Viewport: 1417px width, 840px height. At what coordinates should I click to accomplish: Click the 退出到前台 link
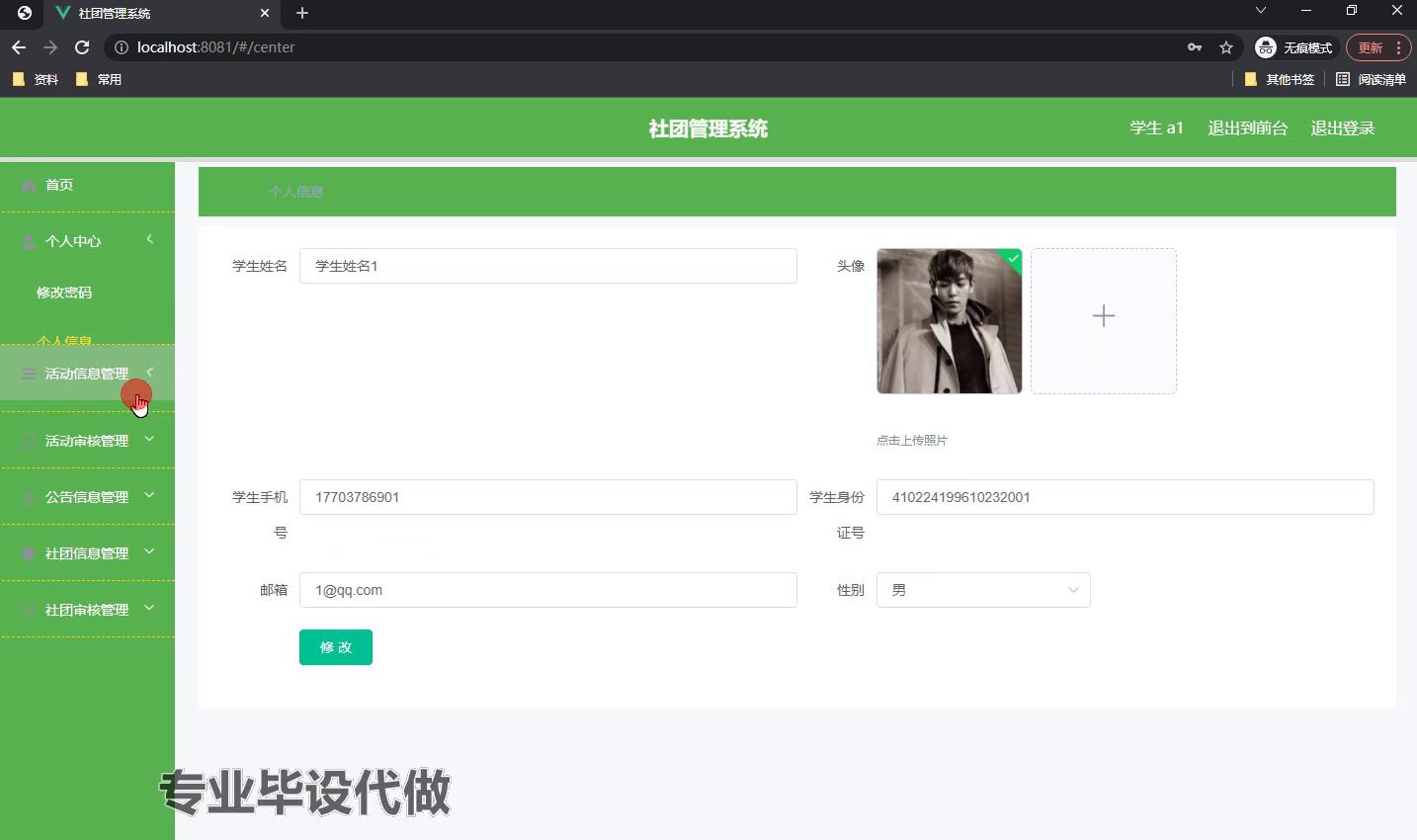pos(1247,128)
